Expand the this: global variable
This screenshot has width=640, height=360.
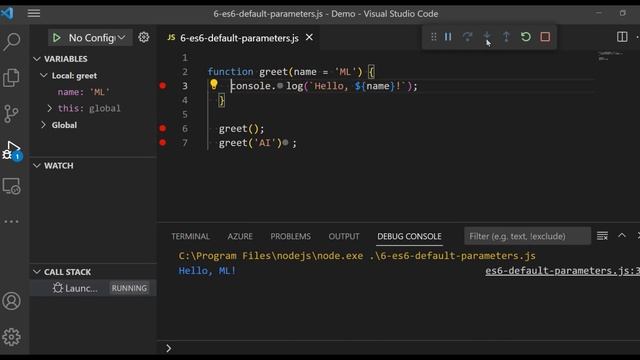point(49,108)
